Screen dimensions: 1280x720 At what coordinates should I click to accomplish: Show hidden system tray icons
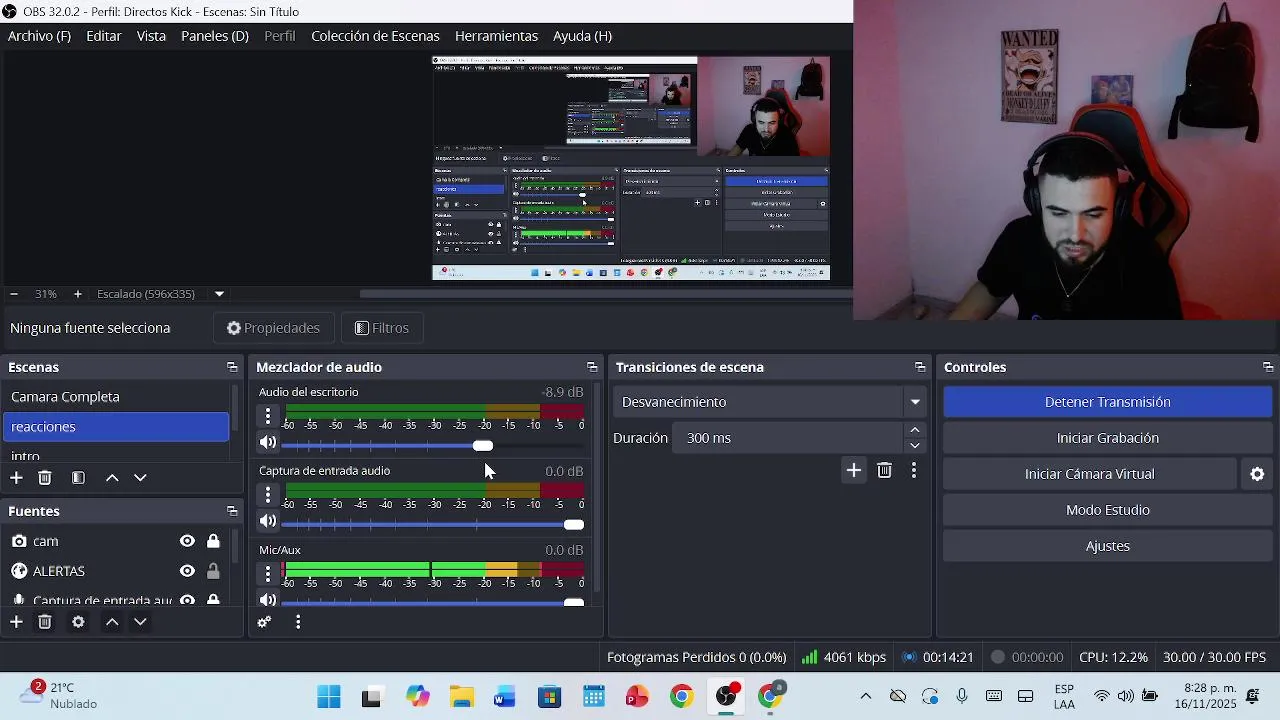(866, 696)
